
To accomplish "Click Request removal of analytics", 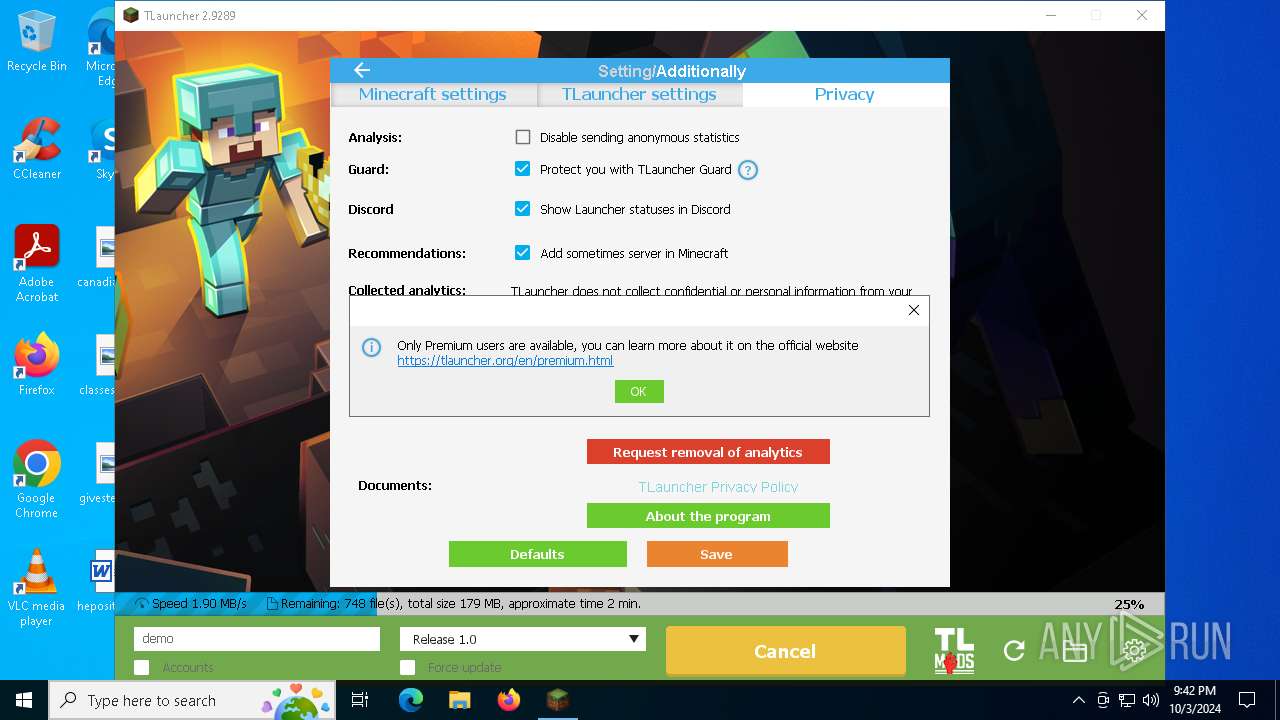I will (708, 452).
